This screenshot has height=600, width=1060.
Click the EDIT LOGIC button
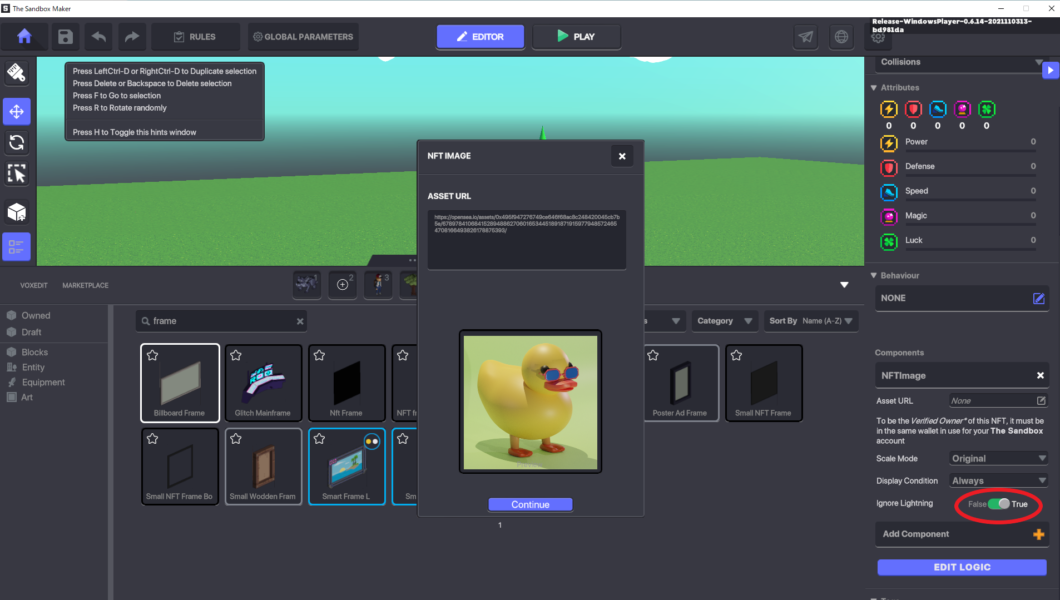[x=962, y=568]
